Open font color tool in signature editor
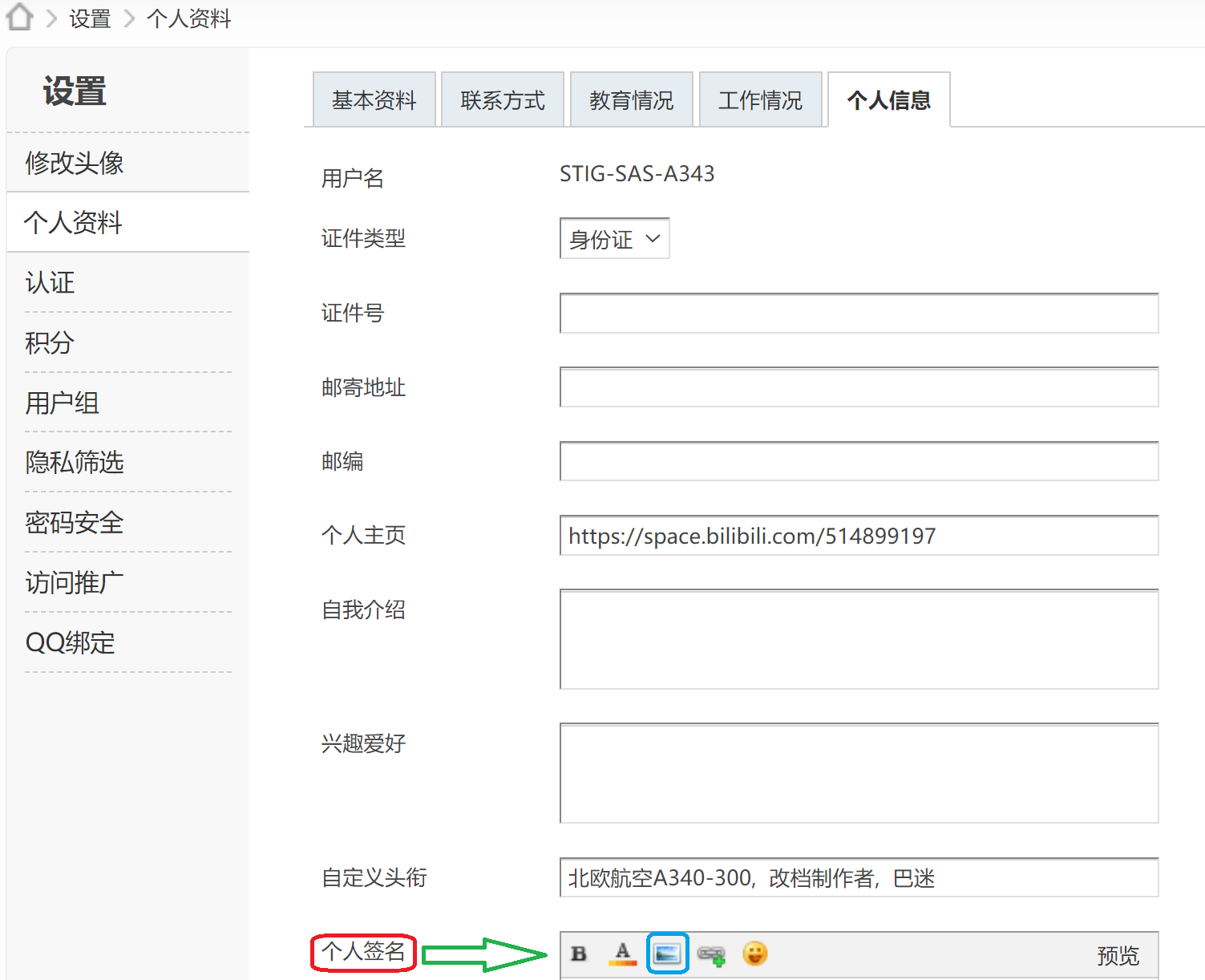 [623, 954]
